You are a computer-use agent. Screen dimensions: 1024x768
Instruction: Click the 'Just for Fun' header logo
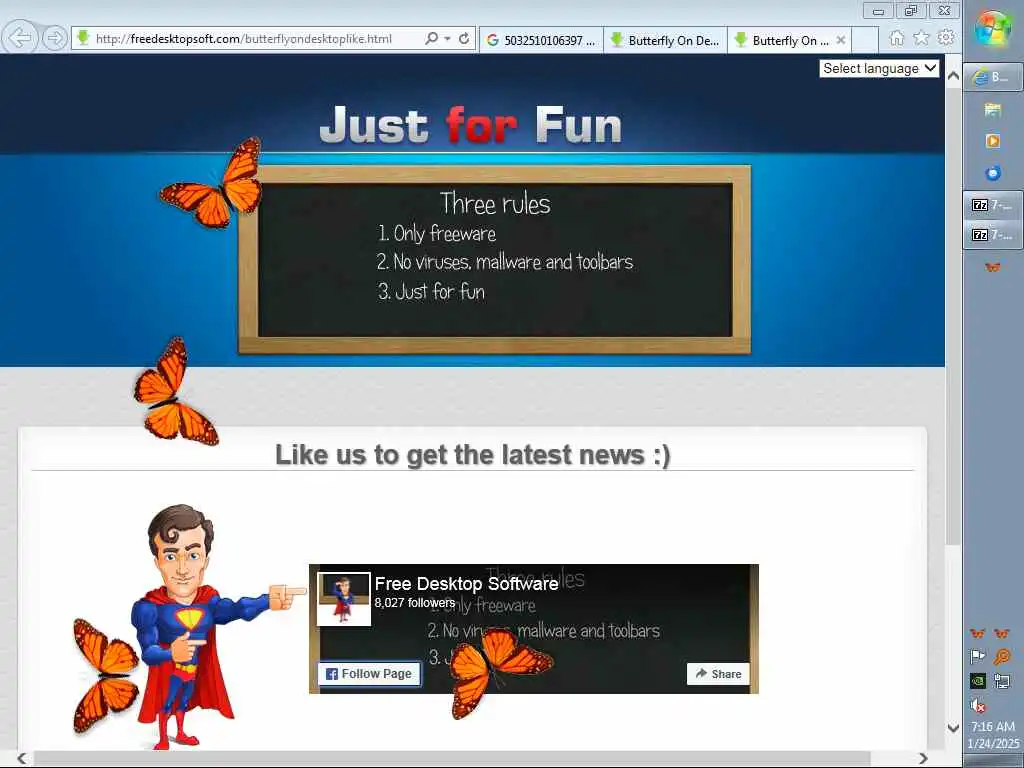471,124
